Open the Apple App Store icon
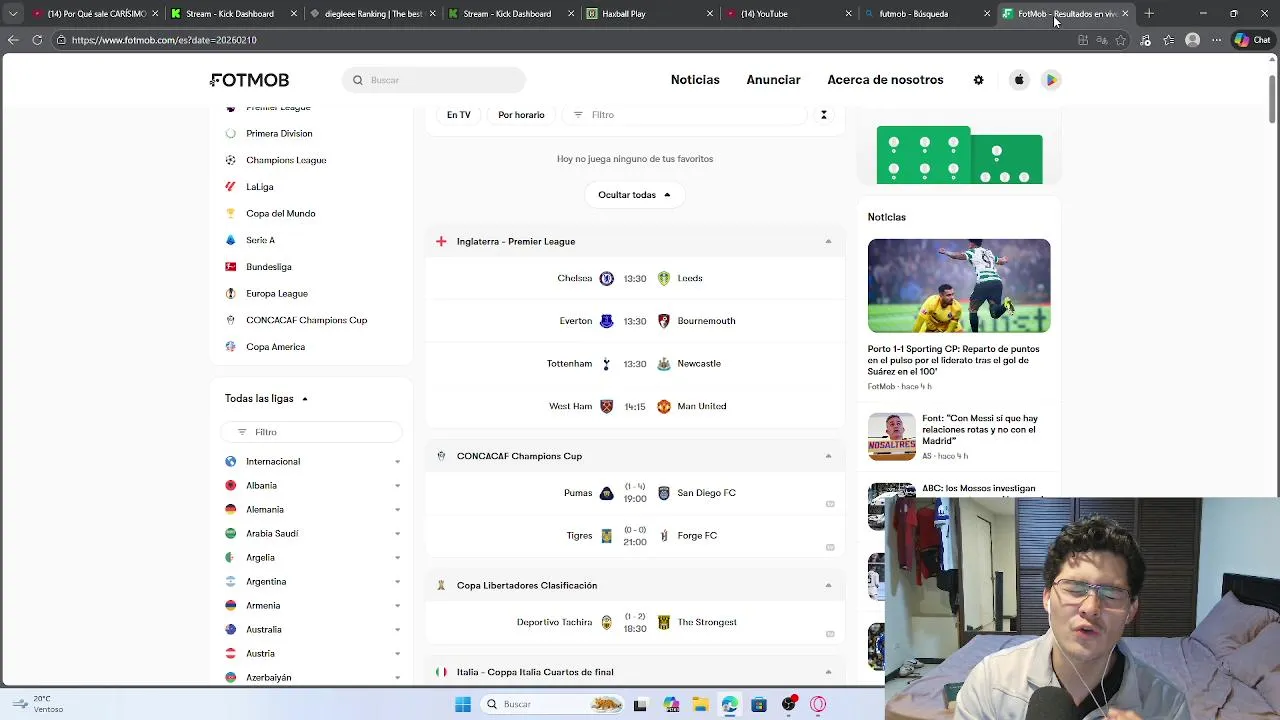This screenshot has width=1280, height=720. tap(1019, 80)
